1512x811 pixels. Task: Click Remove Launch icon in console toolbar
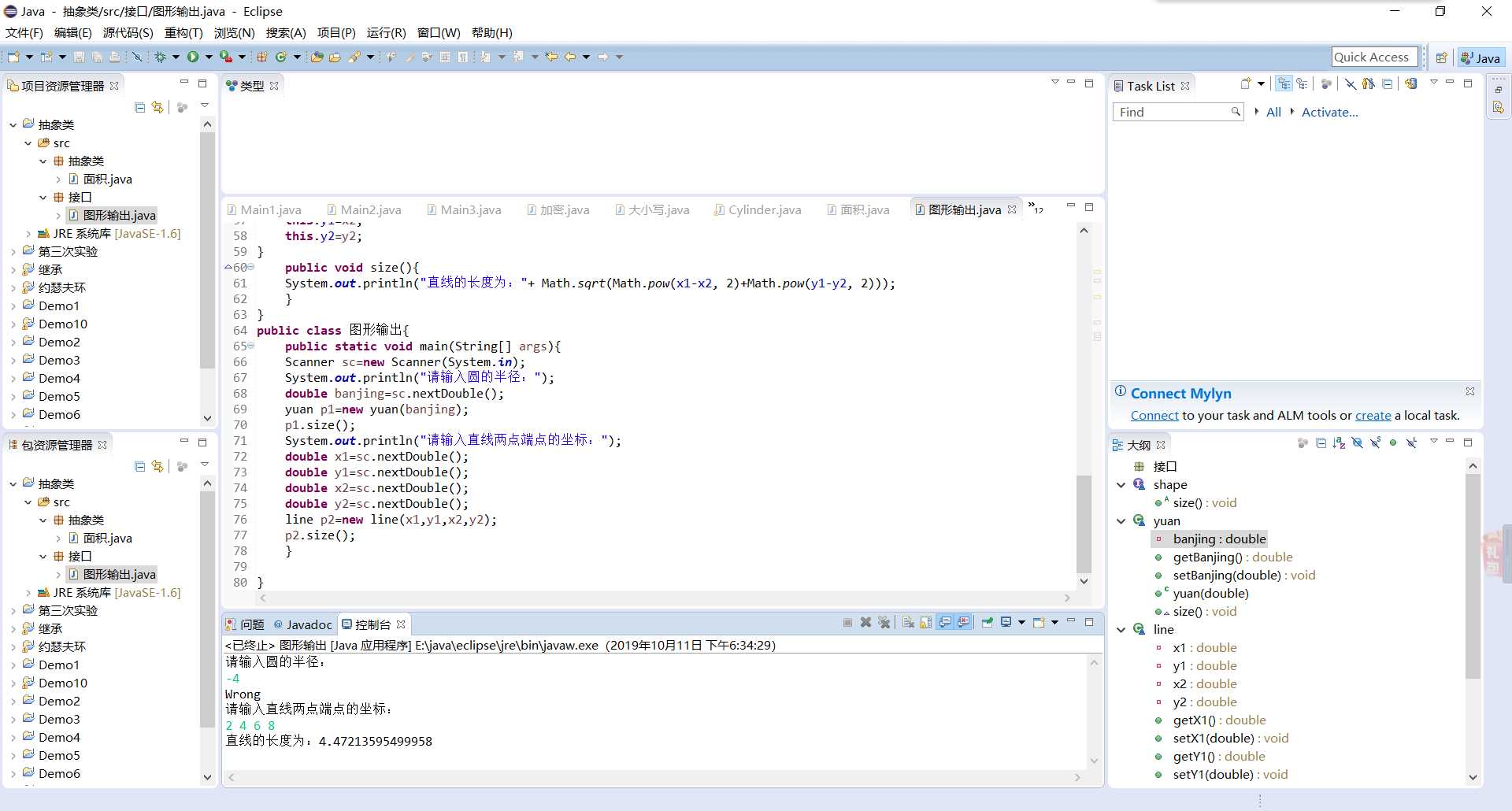click(865, 622)
